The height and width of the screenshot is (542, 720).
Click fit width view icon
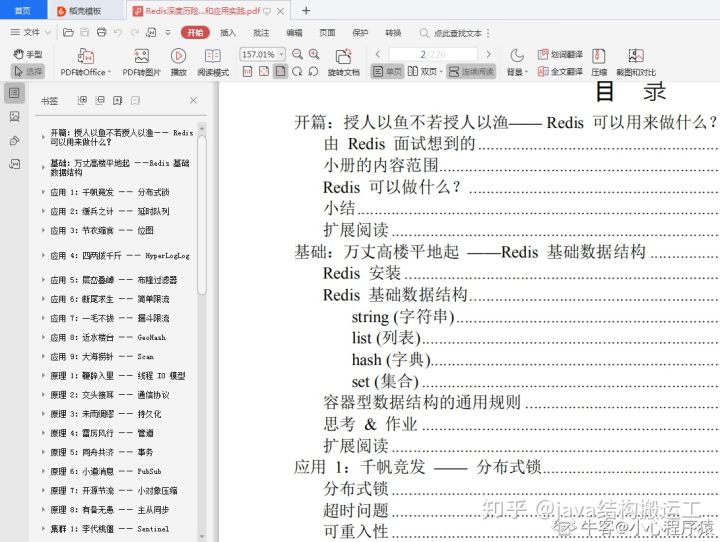(264, 71)
